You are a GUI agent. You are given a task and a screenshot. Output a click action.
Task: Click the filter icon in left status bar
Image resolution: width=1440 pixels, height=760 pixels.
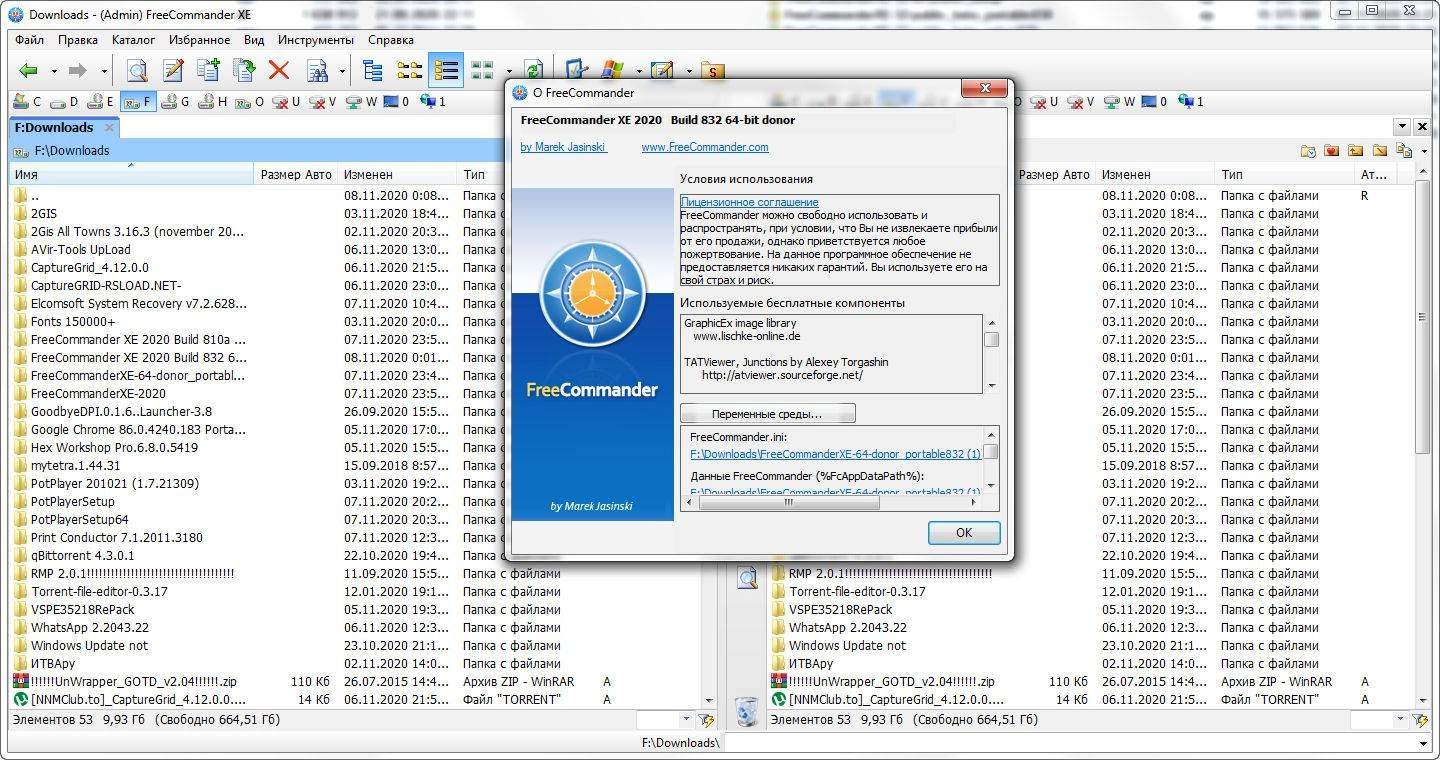click(708, 720)
